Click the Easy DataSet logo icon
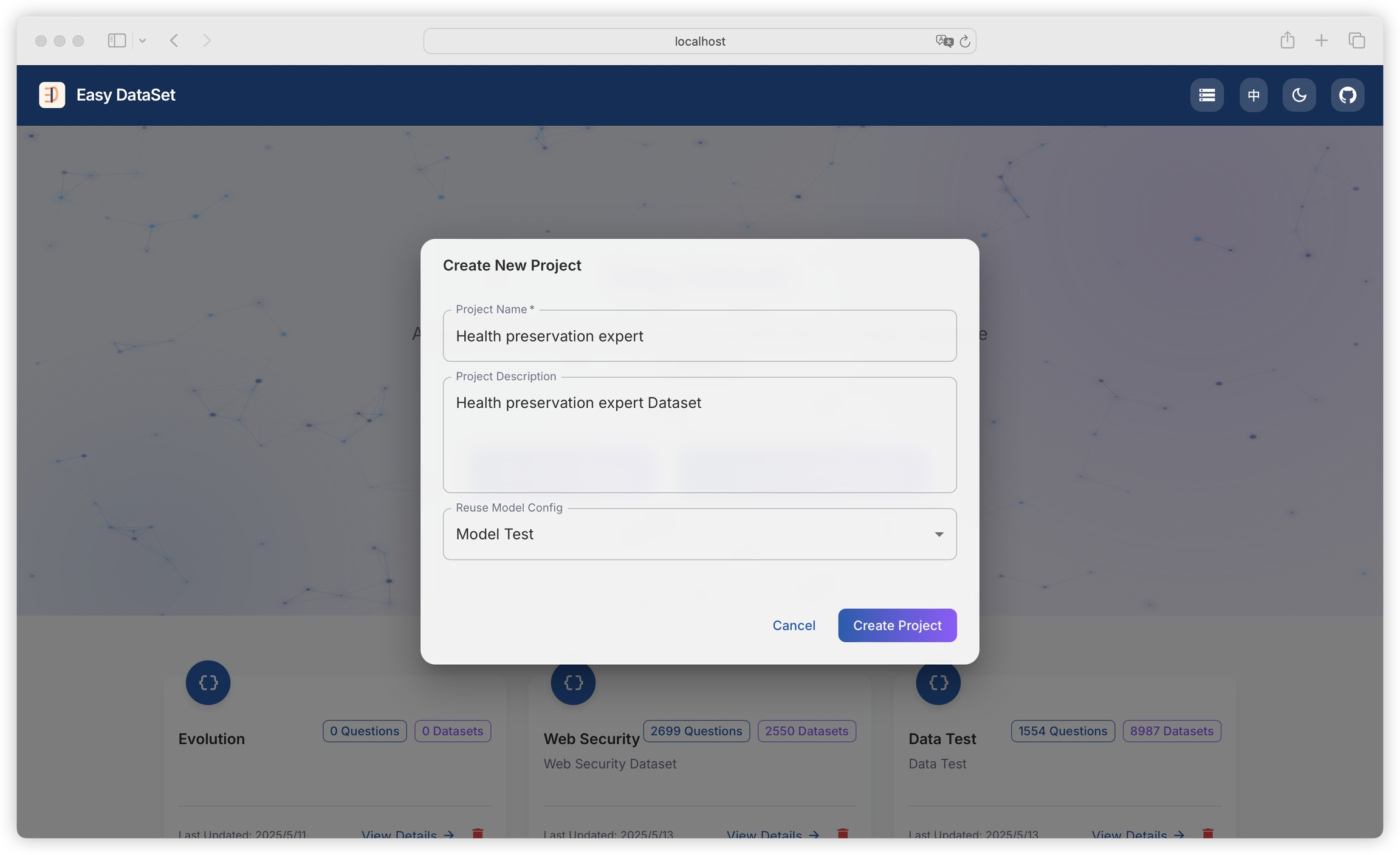Viewport: 1400px width, 855px height. click(x=52, y=95)
